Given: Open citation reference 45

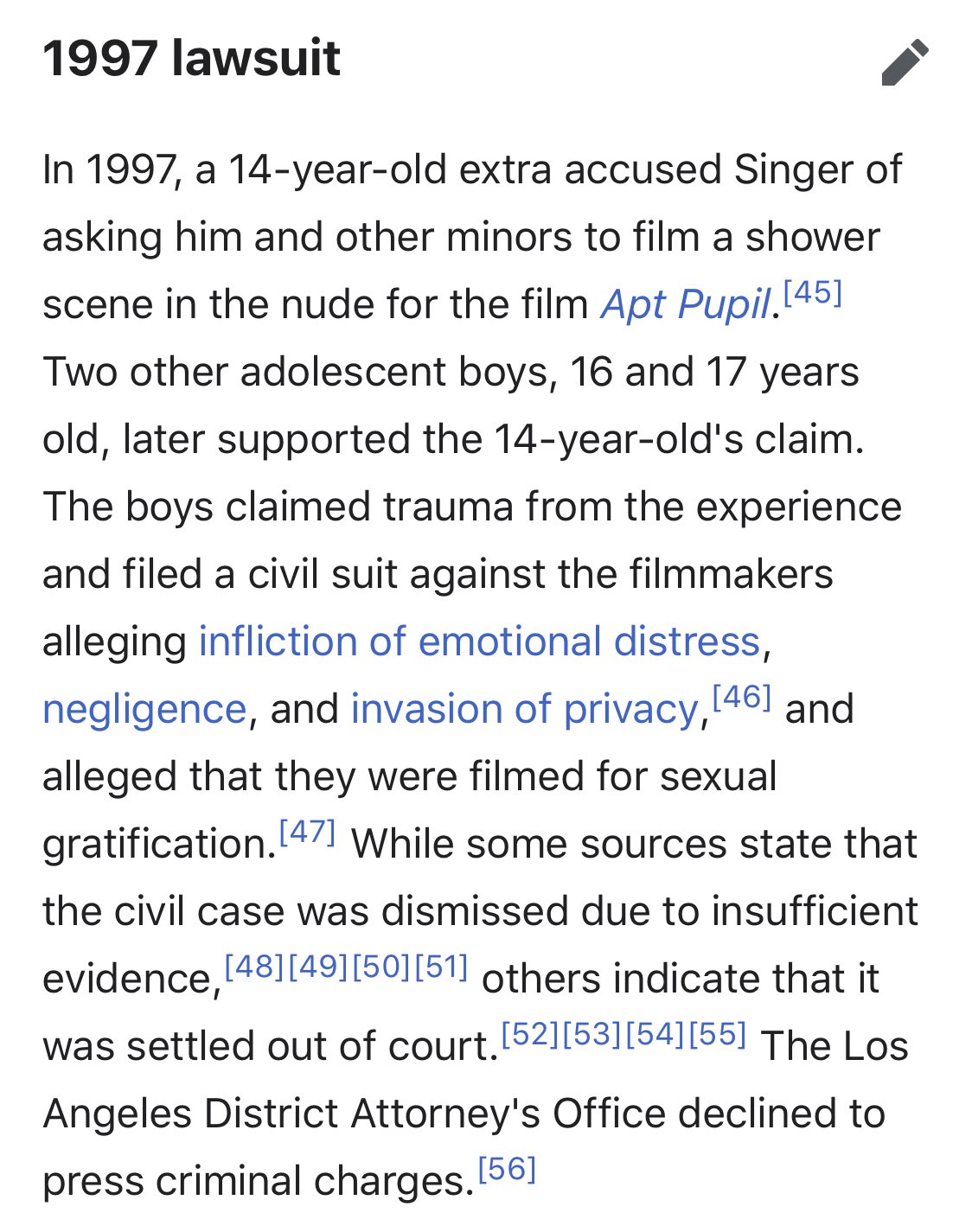Looking at the screenshot, I should pyautogui.click(x=812, y=294).
